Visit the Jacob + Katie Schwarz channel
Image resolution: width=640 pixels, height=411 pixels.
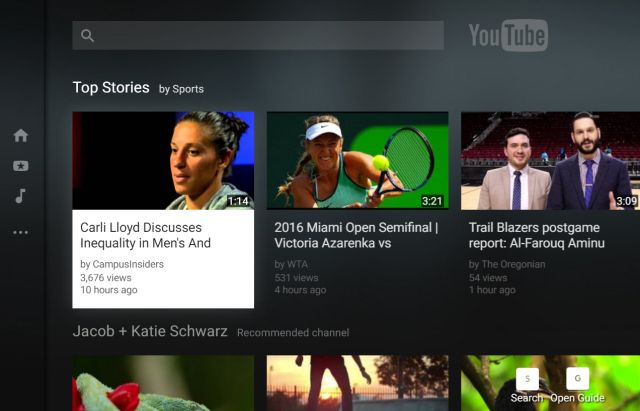tap(150, 331)
